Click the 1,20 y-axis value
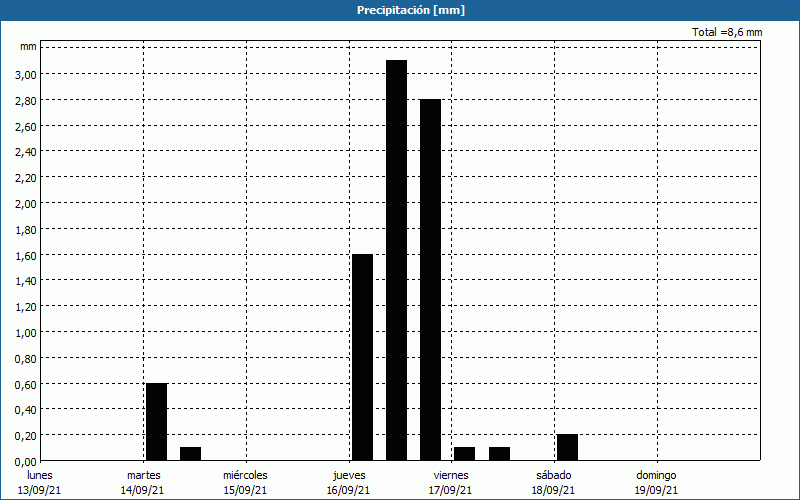 pyautogui.click(x=27, y=307)
